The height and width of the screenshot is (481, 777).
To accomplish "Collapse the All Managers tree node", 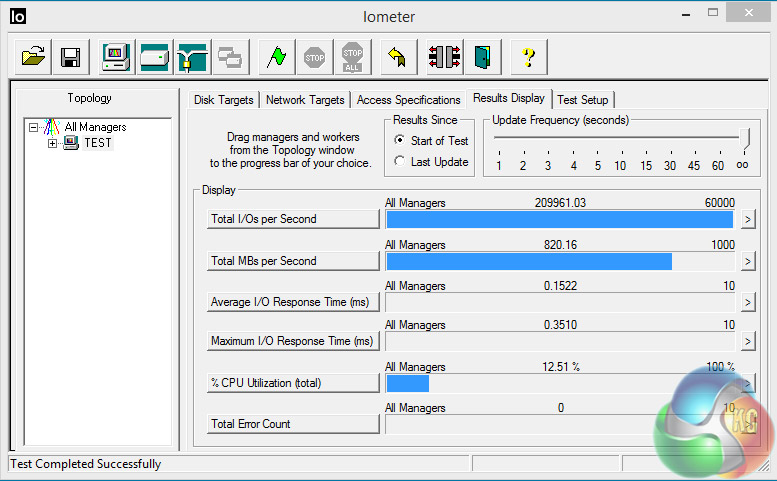I will point(33,127).
